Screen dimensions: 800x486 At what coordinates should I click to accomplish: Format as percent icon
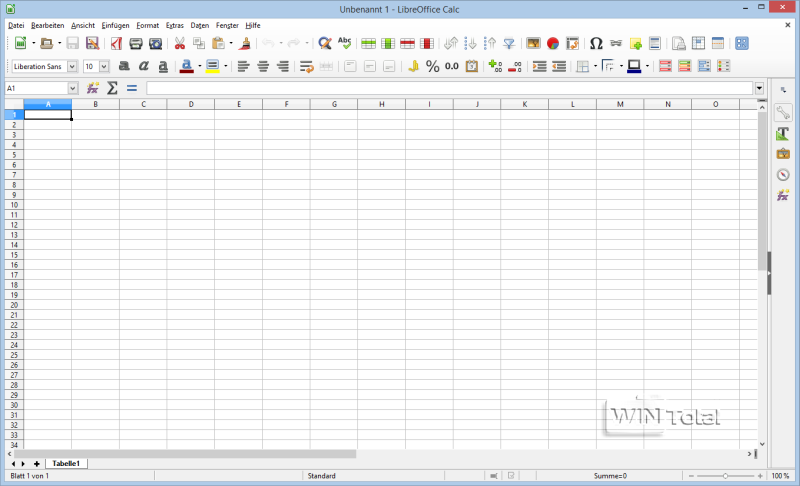click(x=433, y=66)
